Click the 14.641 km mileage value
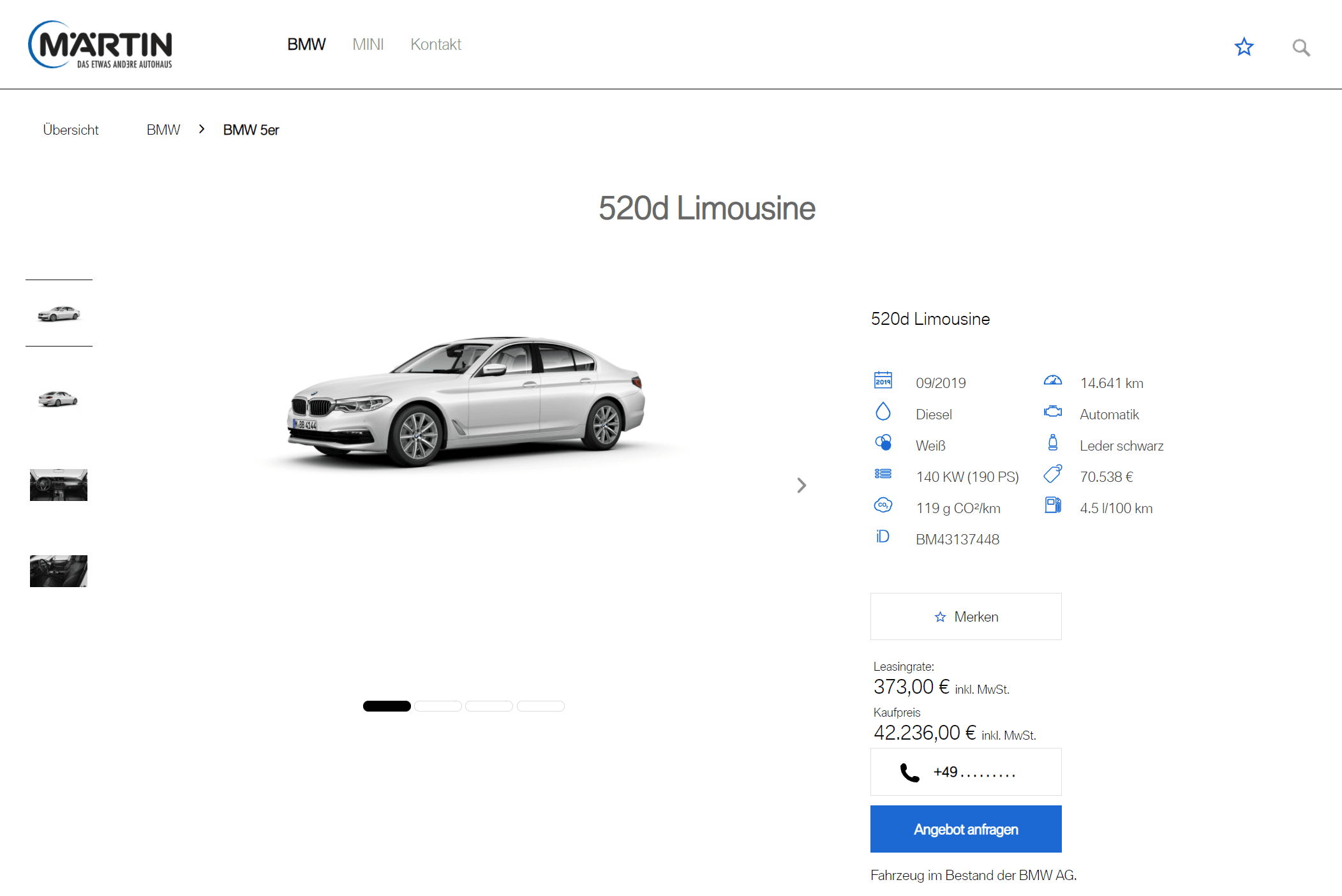Viewport: 1342px width, 896px height. (1112, 383)
